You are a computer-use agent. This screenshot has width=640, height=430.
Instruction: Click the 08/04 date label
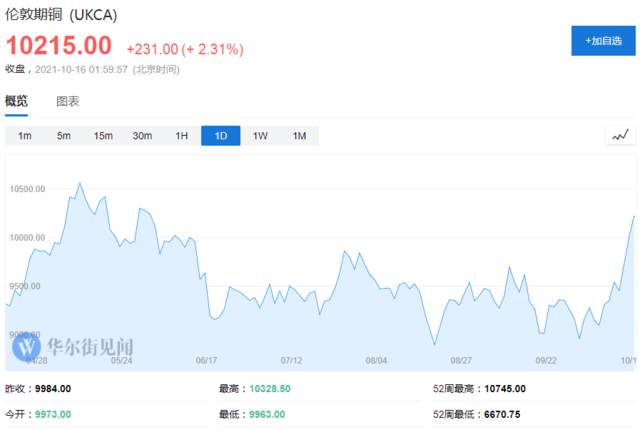376,360
